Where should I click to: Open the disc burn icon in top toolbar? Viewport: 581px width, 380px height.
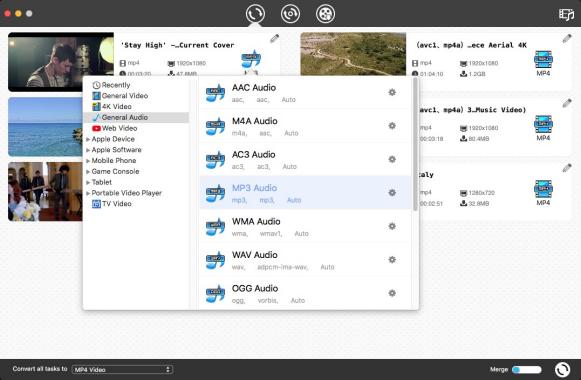coord(290,14)
